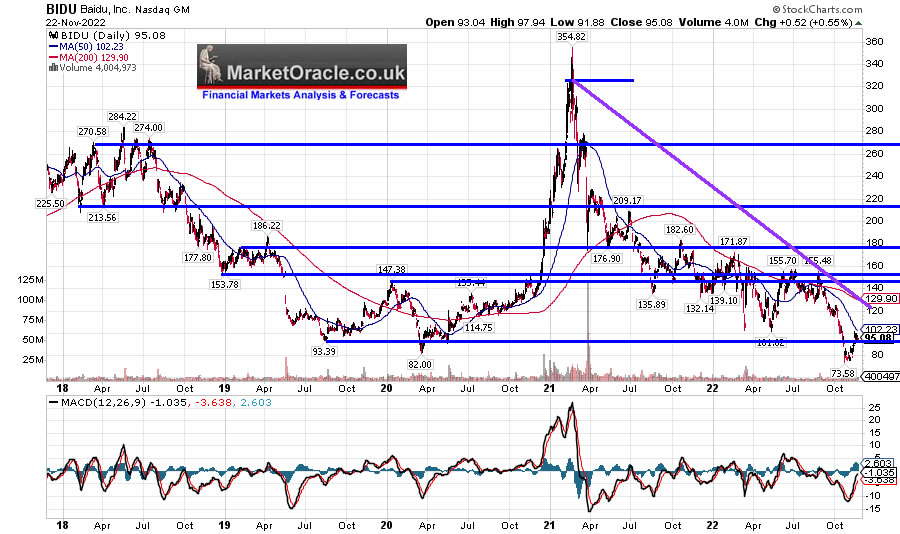The width and height of the screenshot is (900, 534).
Task: Open the Financial Markets Analysis & Forecasts link
Action: coord(301,95)
